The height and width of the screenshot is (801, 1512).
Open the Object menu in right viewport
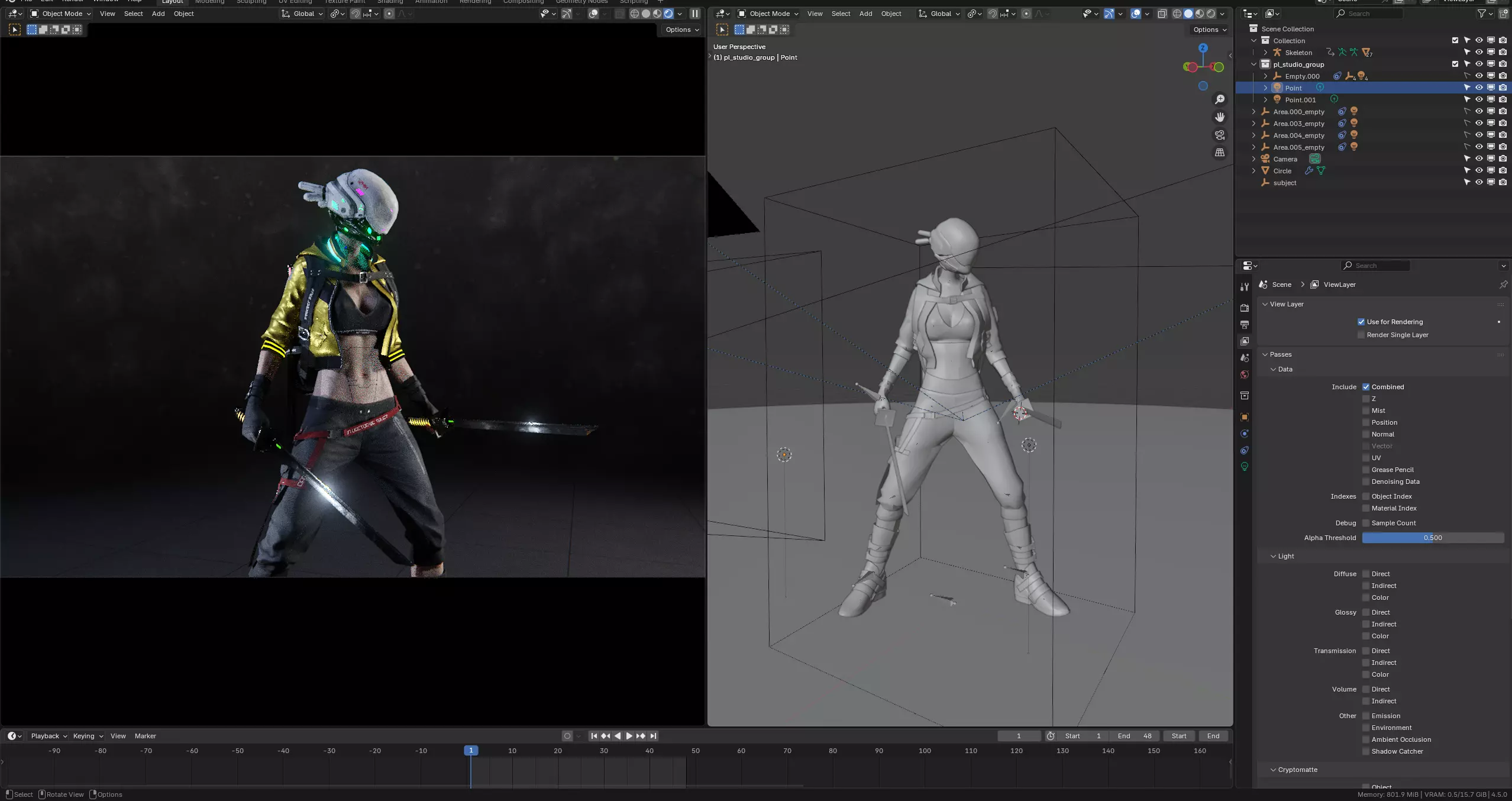pos(891,14)
